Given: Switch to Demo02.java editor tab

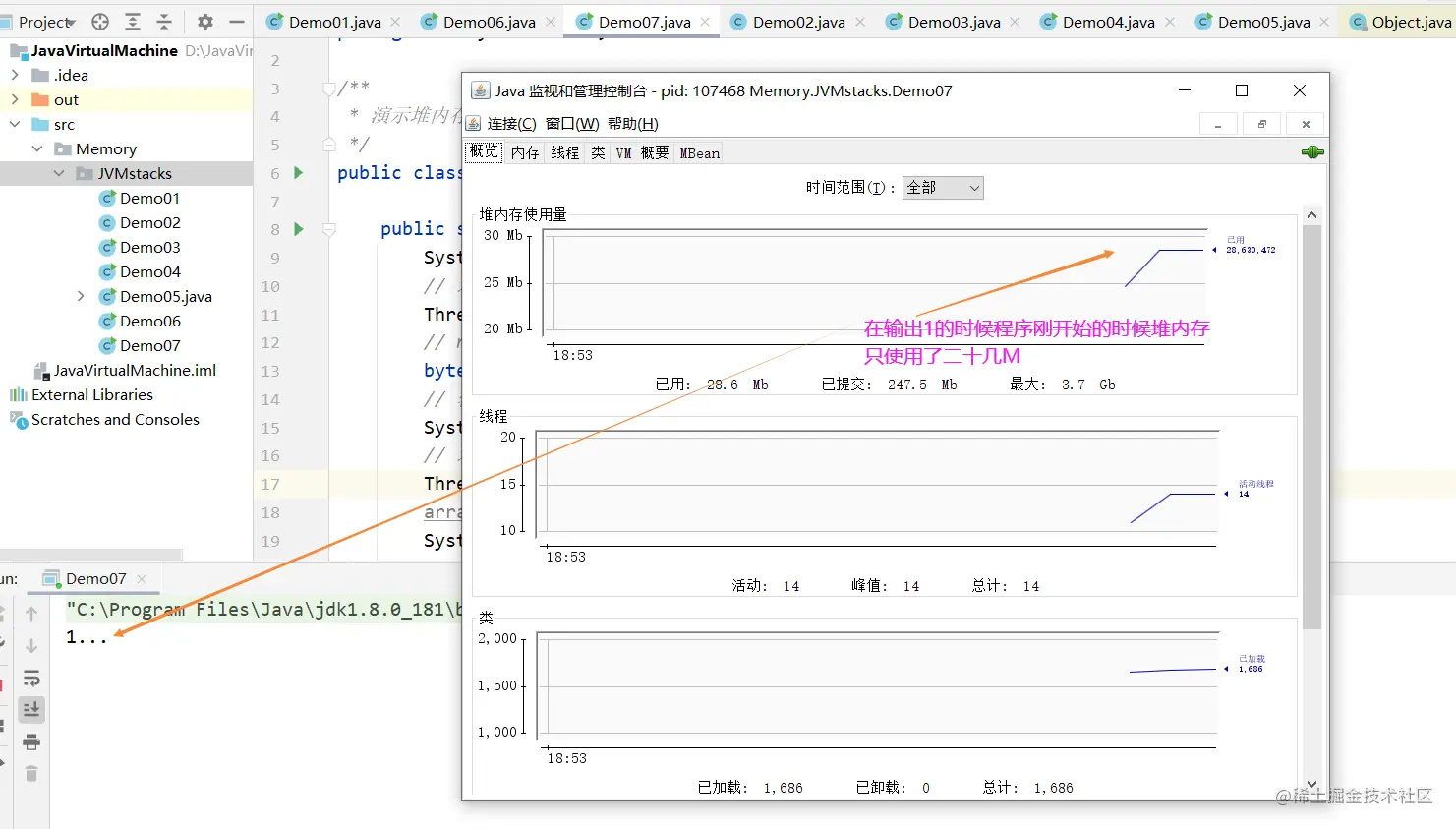Looking at the screenshot, I should click(x=799, y=22).
